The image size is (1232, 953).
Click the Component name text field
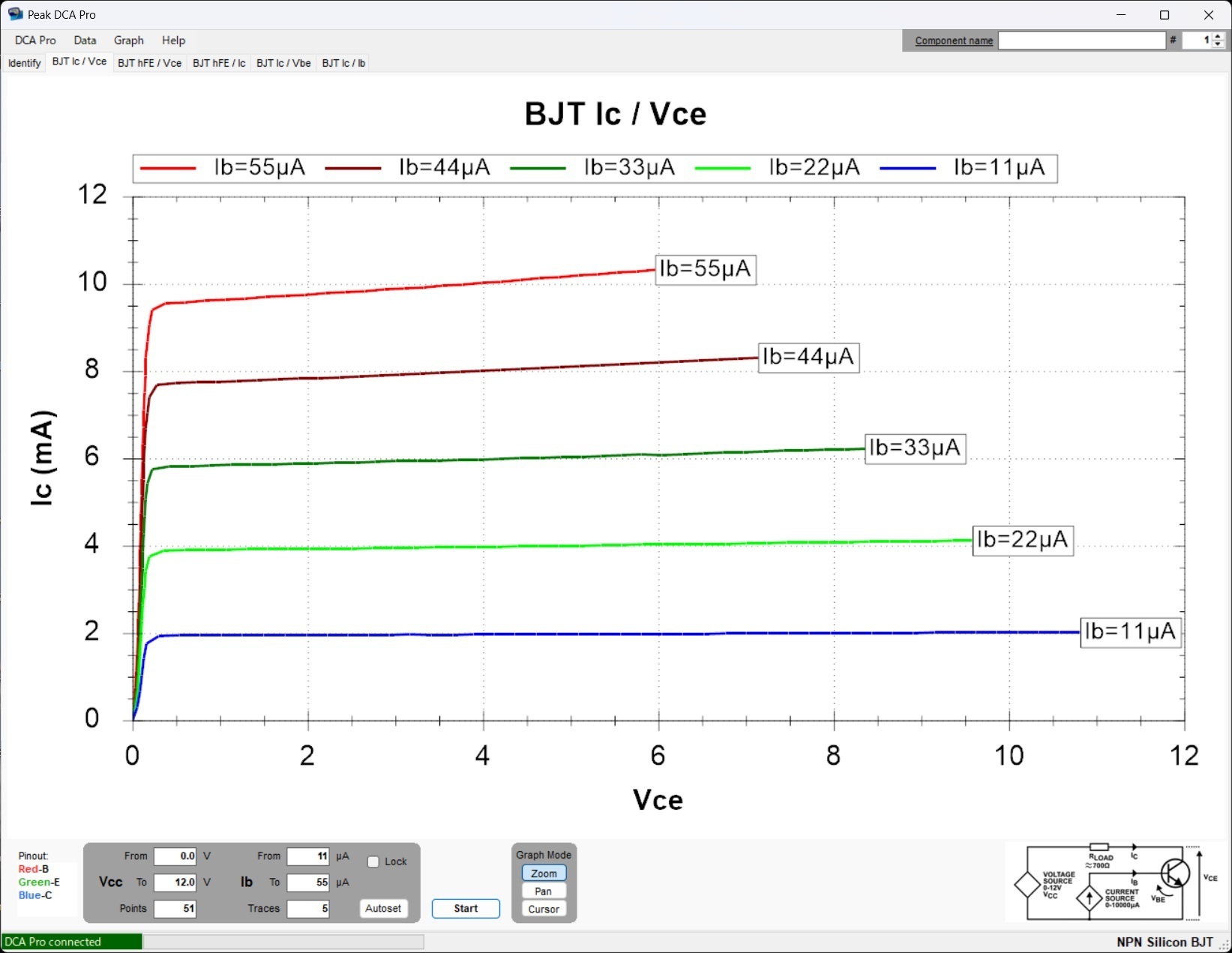(x=1081, y=40)
